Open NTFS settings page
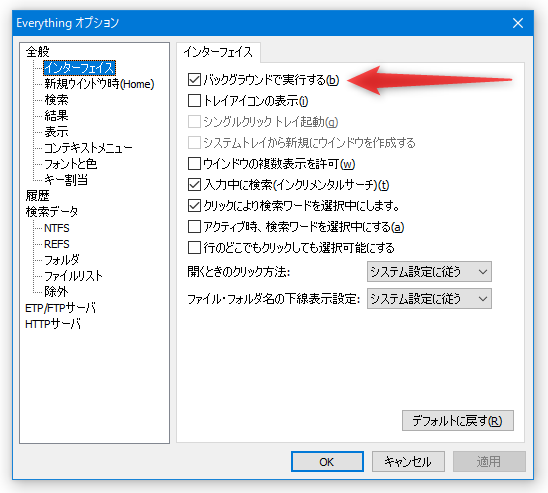This screenshot has width=548, height=493. tap(57, 228)
